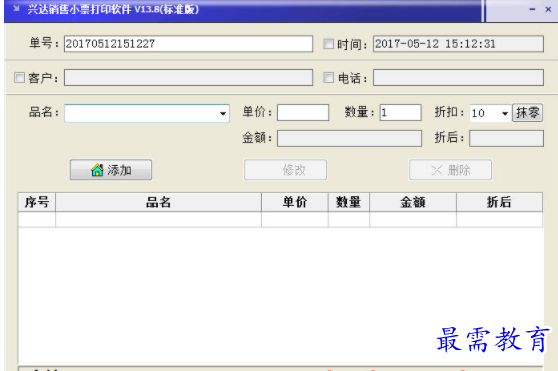558x371 pixels.
Task: Click the 金额 table column header
Action: point(413,202)
